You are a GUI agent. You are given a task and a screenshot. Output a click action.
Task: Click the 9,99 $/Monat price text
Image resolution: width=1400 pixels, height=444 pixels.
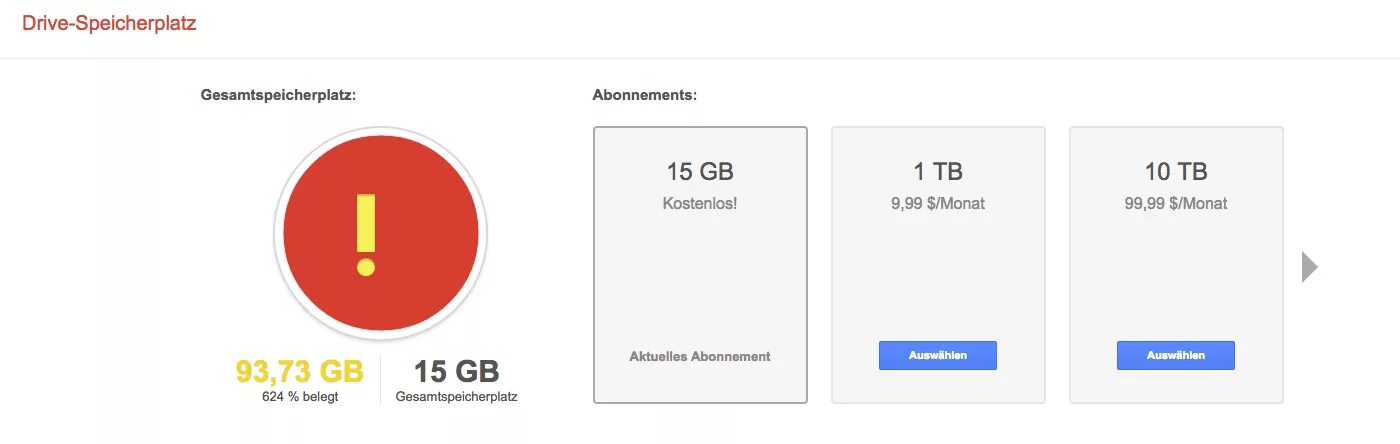click(x=938, y=203)
